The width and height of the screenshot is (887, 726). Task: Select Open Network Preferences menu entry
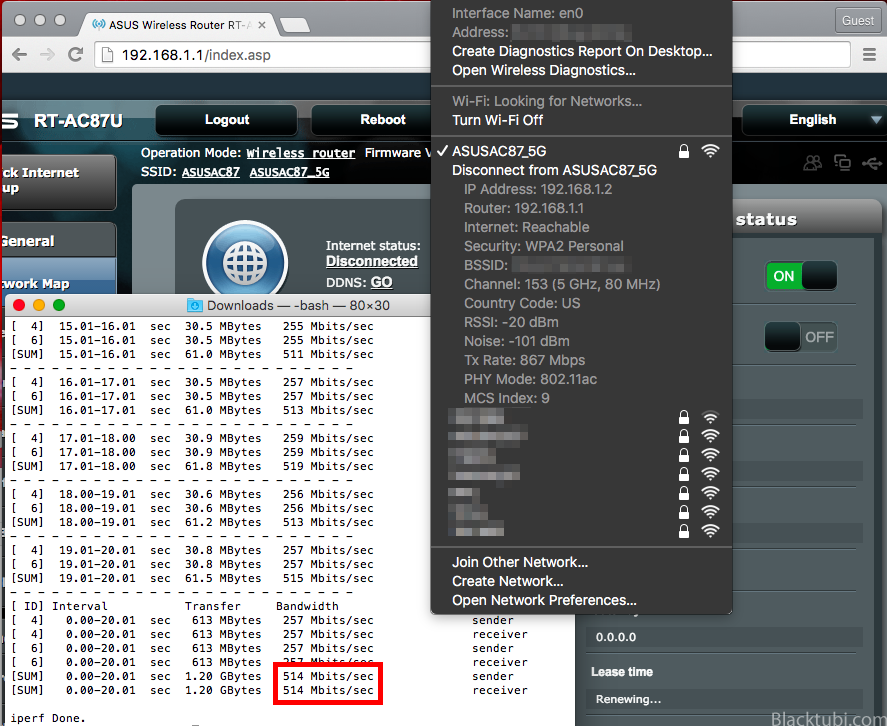pyautogui.click(x=544, y=600)
